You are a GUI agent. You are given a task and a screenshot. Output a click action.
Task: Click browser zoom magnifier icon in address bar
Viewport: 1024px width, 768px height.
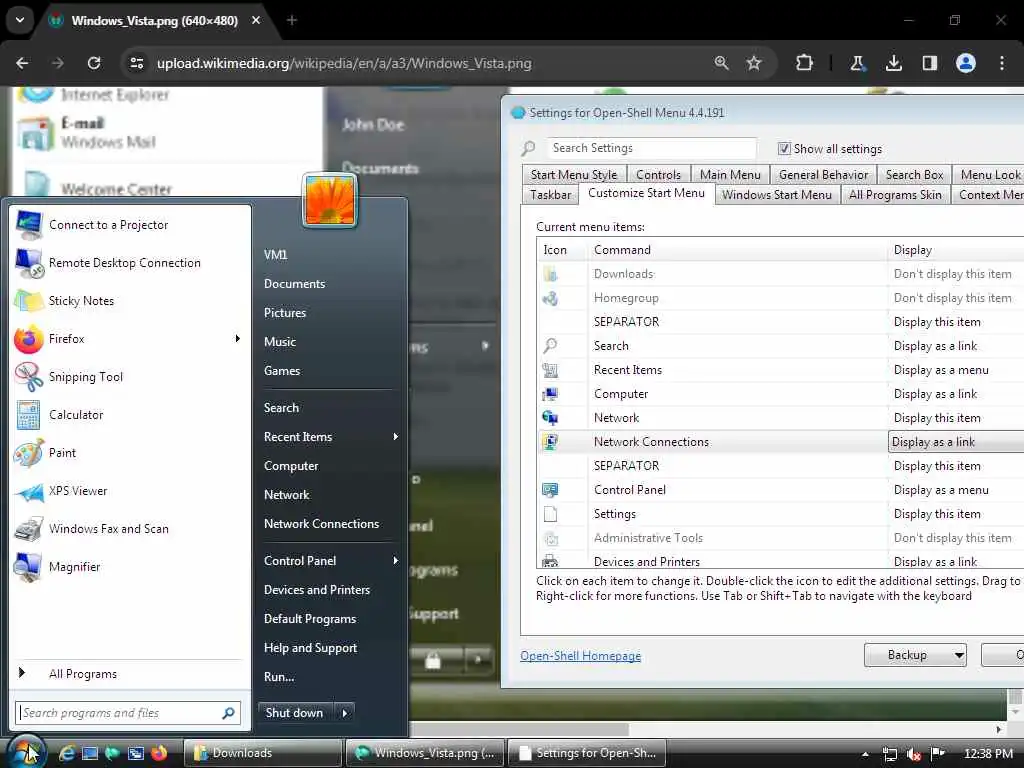pos(721,63)
